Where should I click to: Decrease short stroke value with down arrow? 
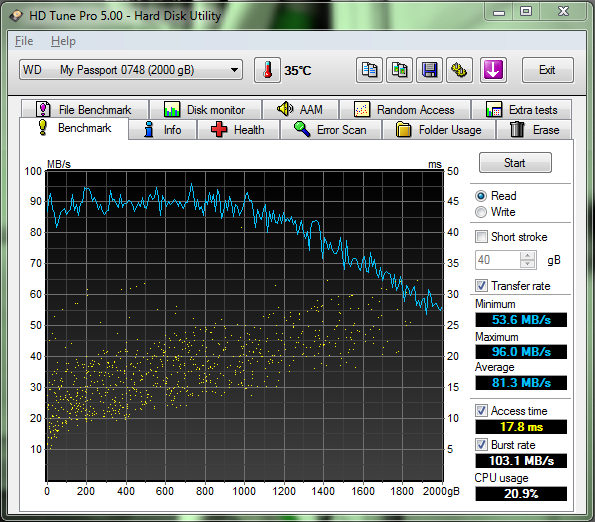527,264
